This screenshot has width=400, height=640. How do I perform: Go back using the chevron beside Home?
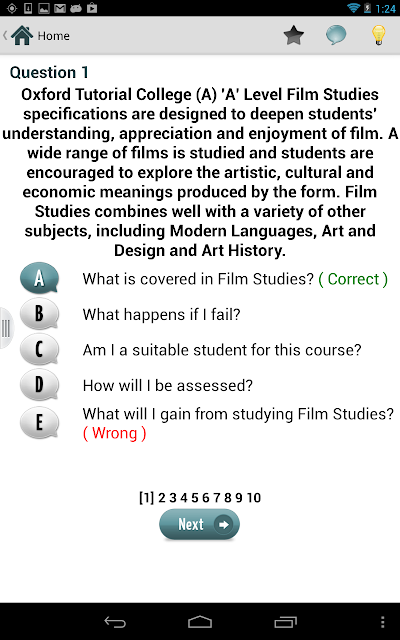pyautogui.click(x=5, y=36)
